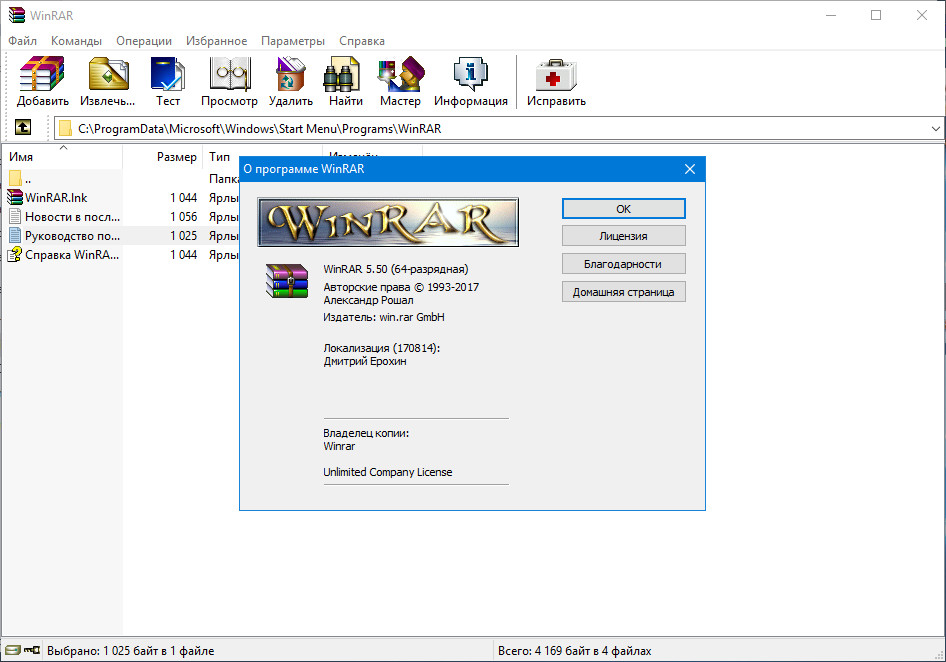Open the Файл menu

coord(22,41)
